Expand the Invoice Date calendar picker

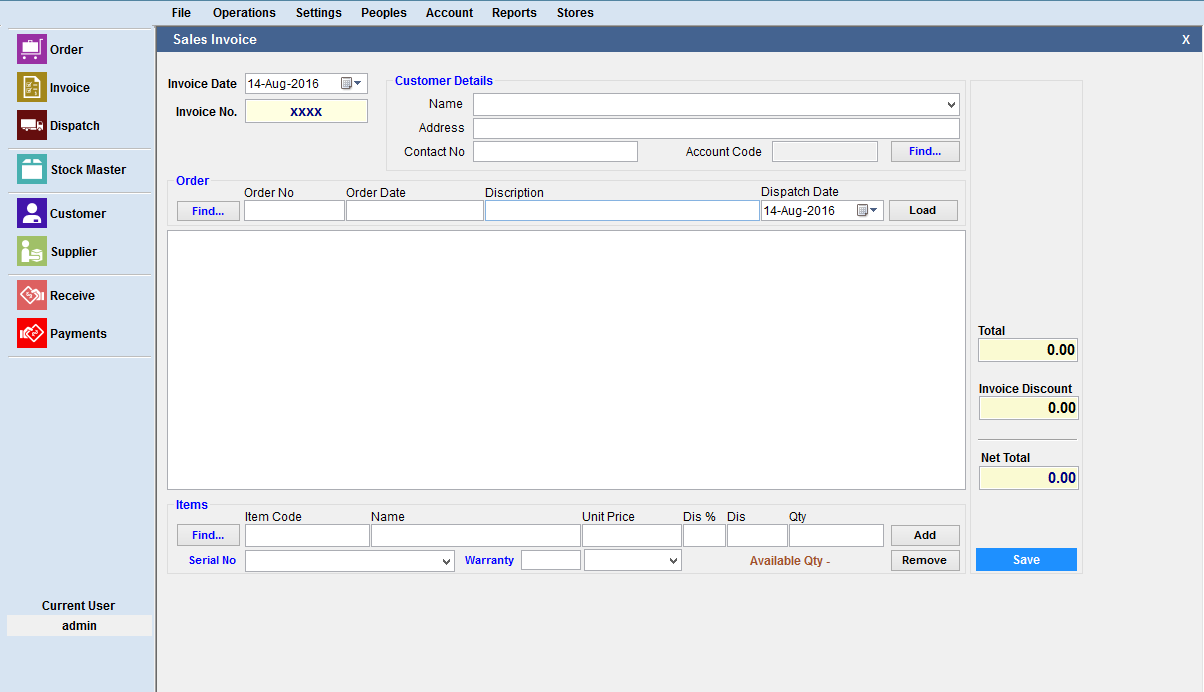(351, 84)
